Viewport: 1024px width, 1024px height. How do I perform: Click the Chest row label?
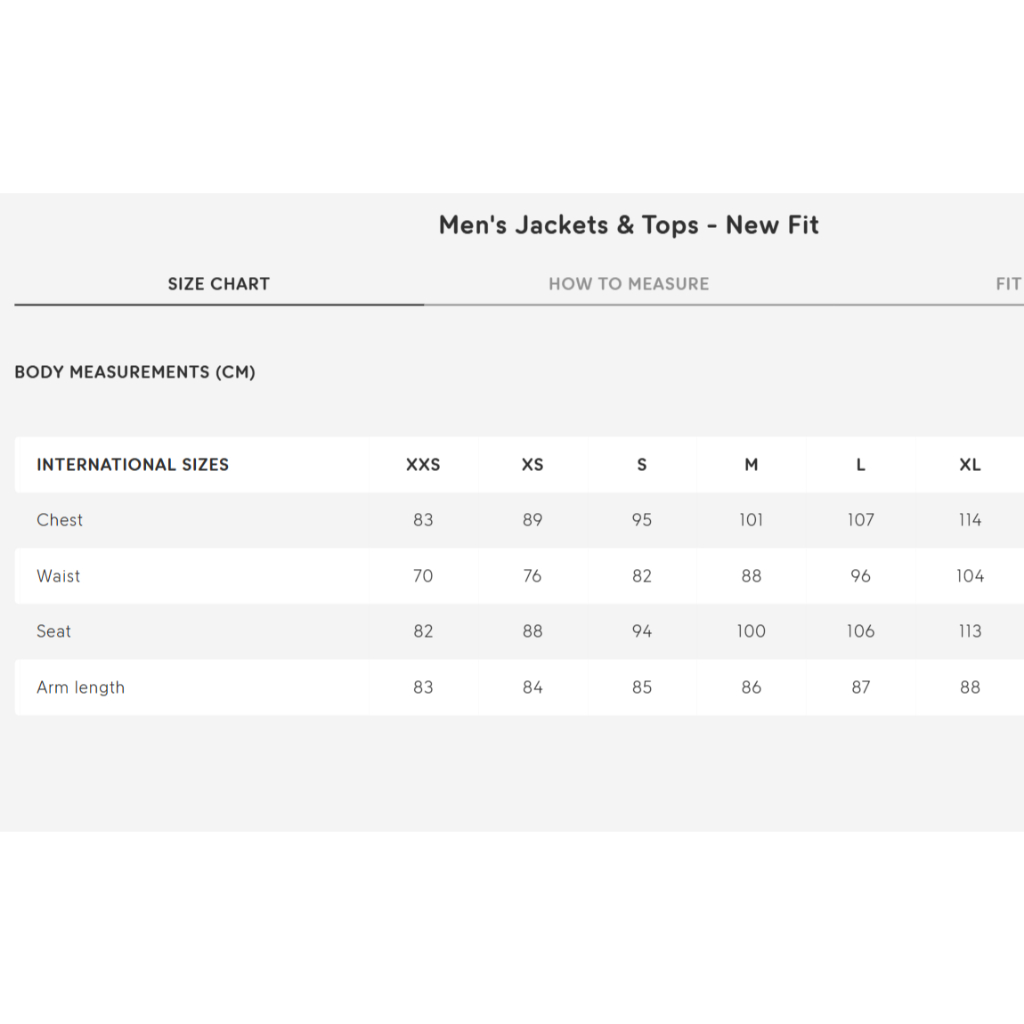(x=59, y=520)
